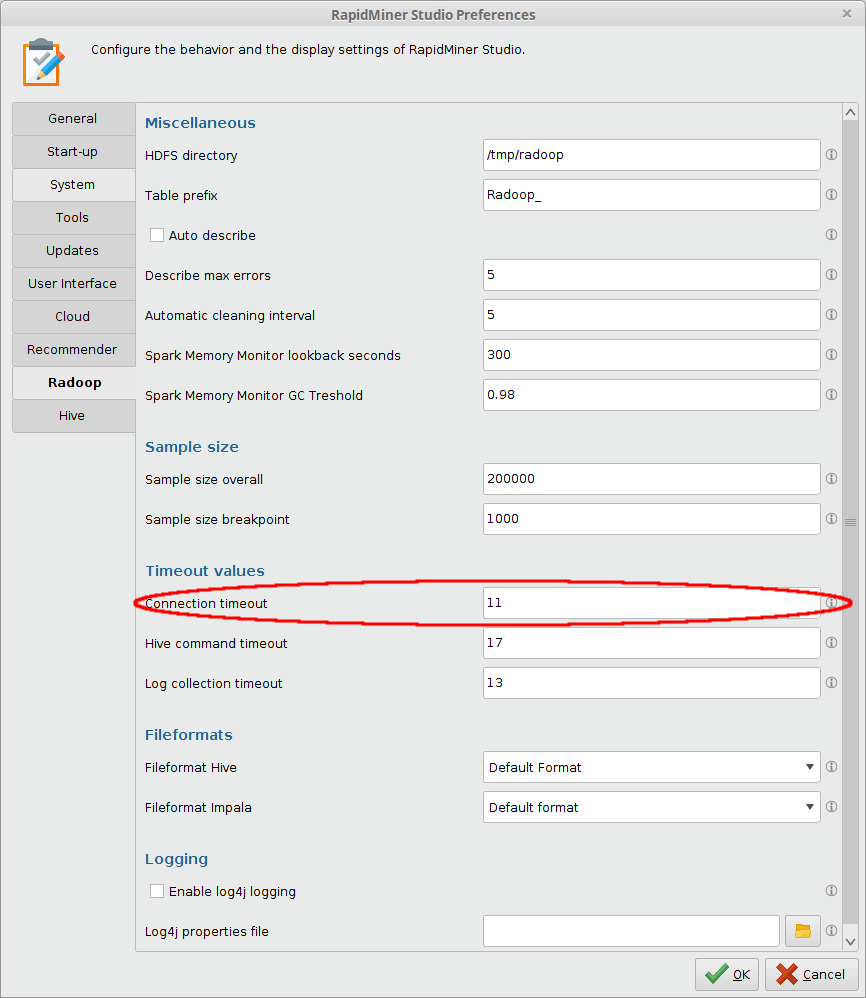This screenshot has width=866, height=998.
Task: Click info icon for Describe max errors
Action: (831, 275)
